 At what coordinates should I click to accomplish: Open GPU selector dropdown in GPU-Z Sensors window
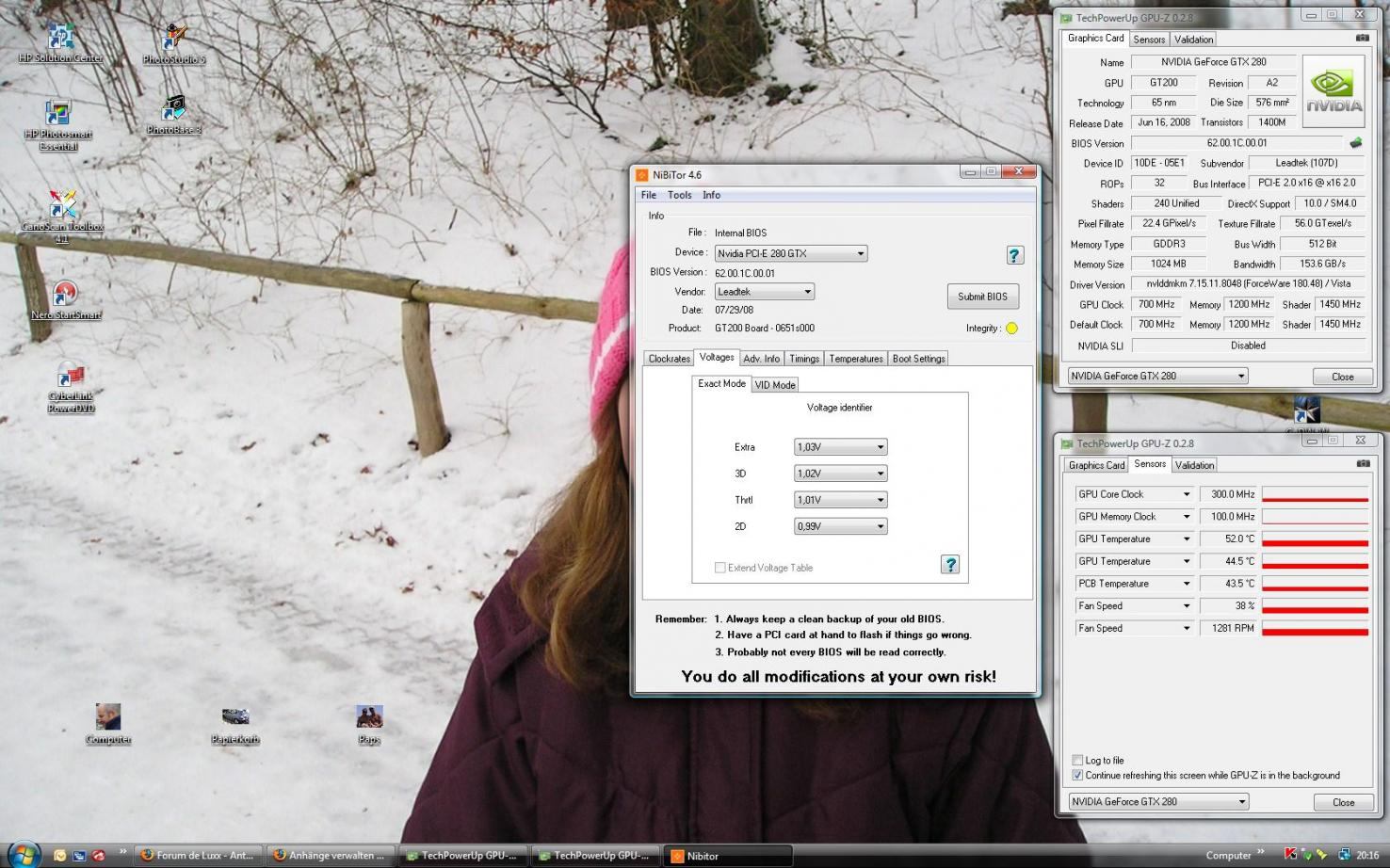click(x=1157, y=802)
